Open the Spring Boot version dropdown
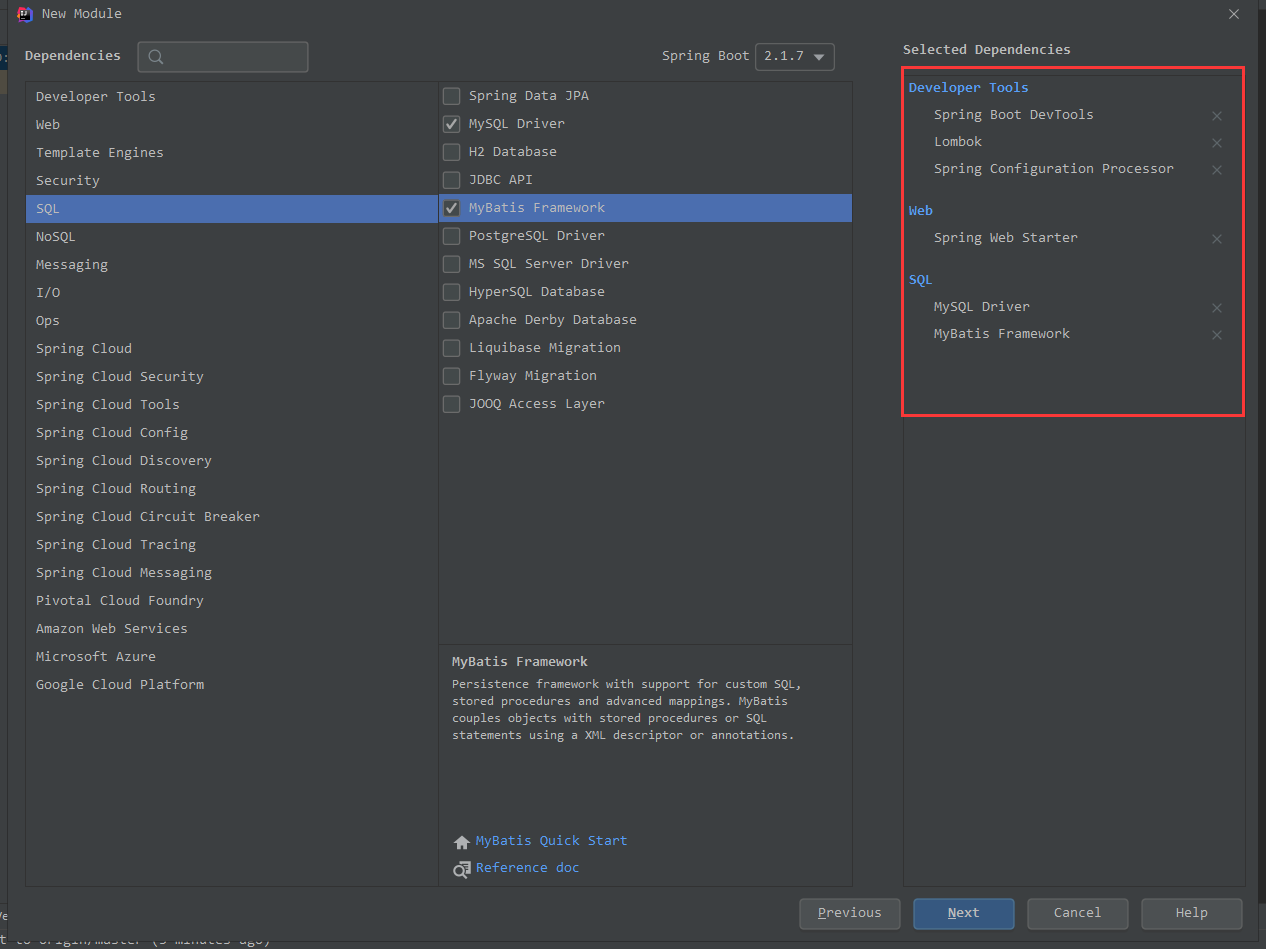This screenshot has height=949, width=1266. 795,57
